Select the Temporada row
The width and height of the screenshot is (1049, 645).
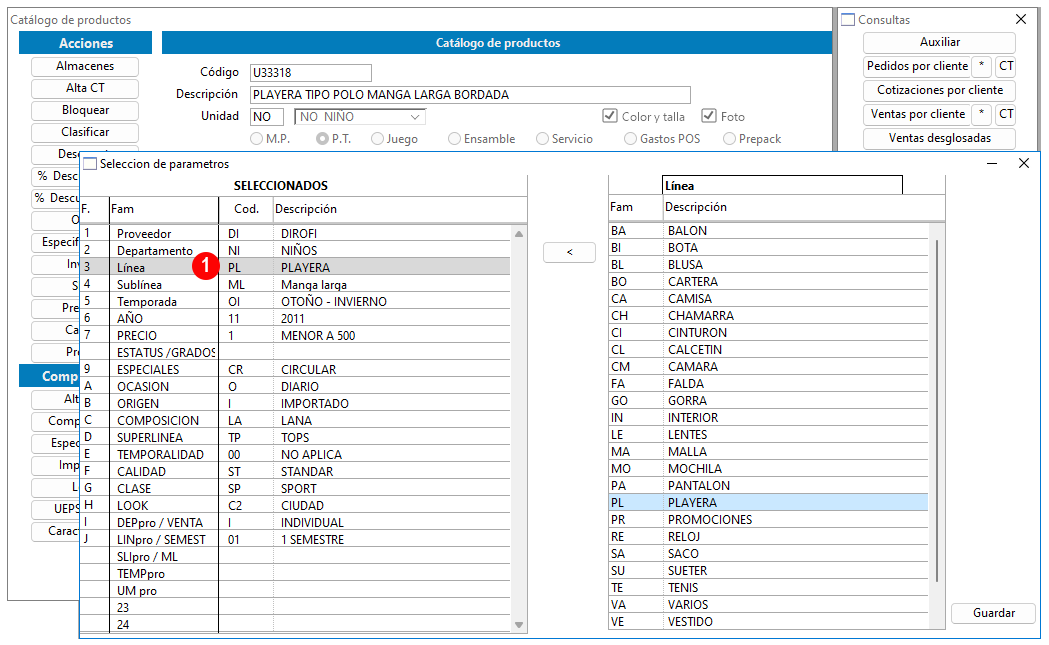[x=295, y=302]
